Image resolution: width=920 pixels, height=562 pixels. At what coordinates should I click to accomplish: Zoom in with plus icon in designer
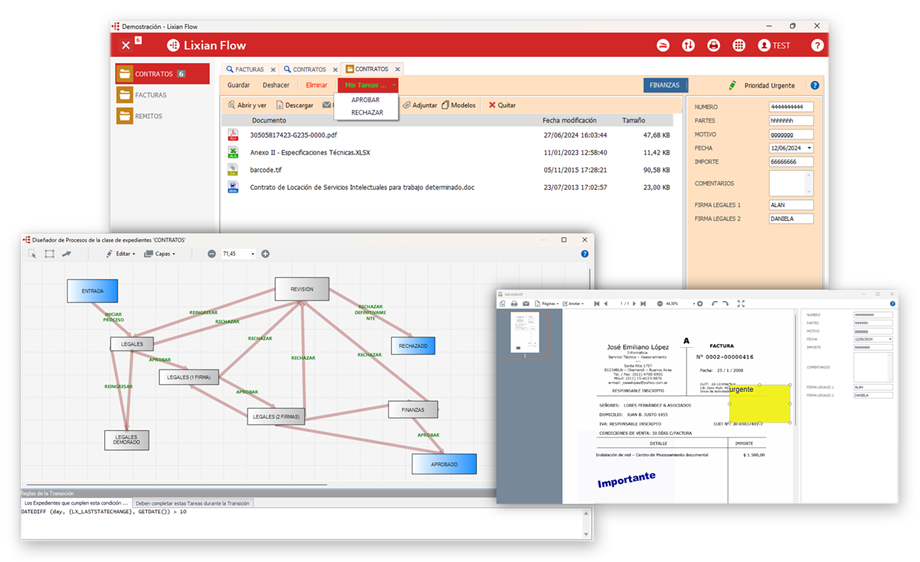[265, 253]
